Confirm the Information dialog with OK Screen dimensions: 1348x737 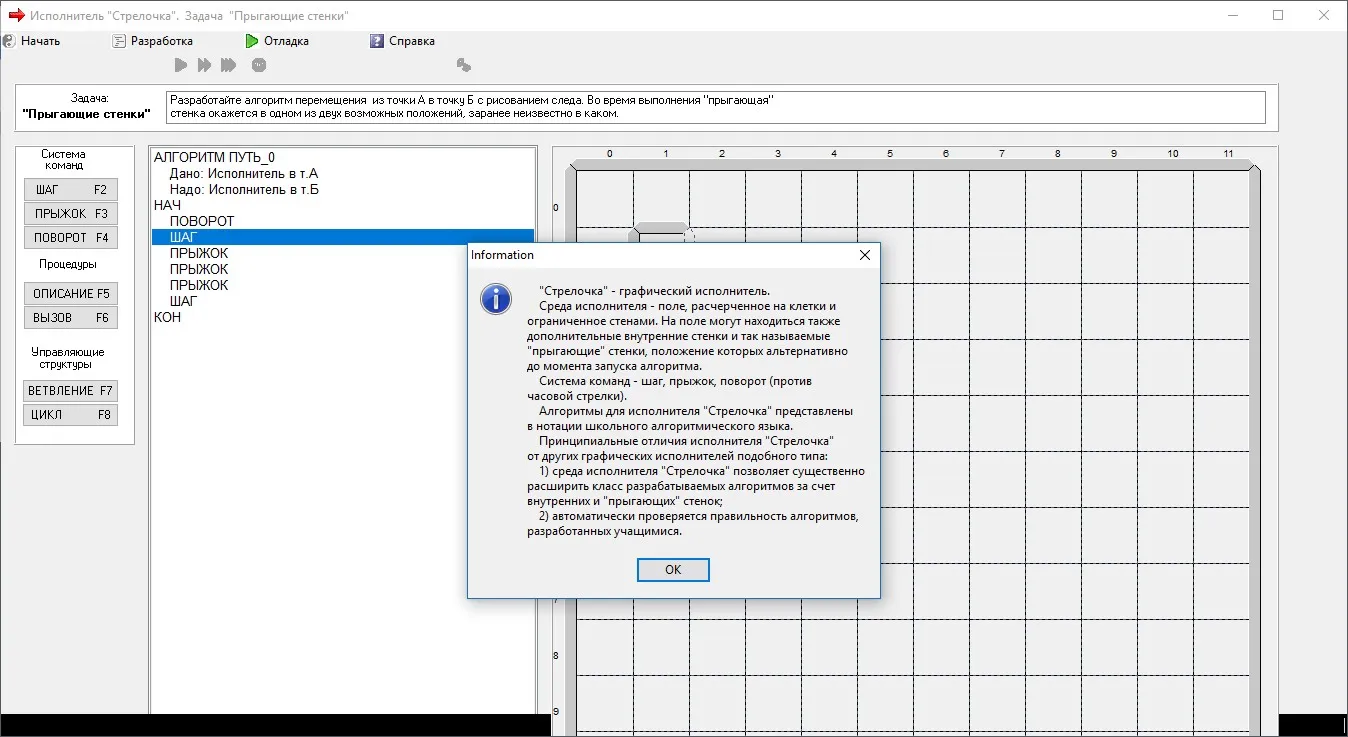pyautogui.click(x=673, y=569)
